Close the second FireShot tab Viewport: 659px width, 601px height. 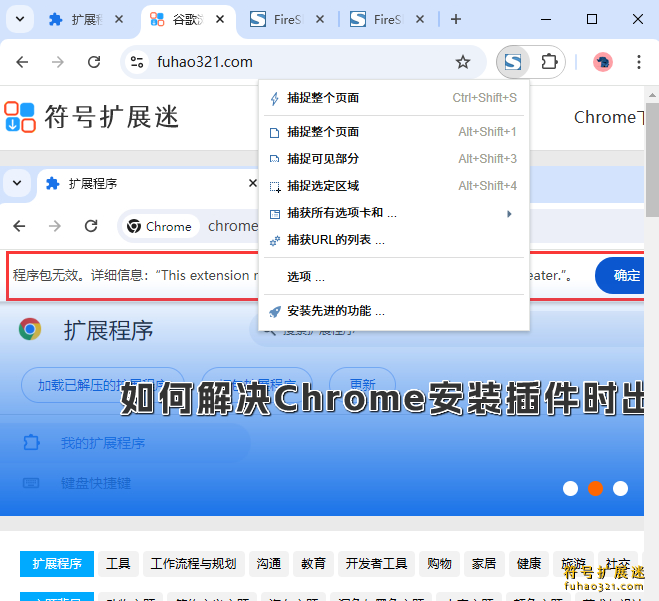click(420, 19)
